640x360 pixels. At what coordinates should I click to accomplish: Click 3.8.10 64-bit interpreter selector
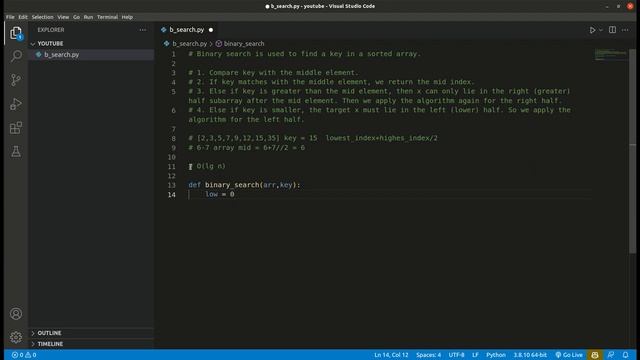tap(530, 355)
